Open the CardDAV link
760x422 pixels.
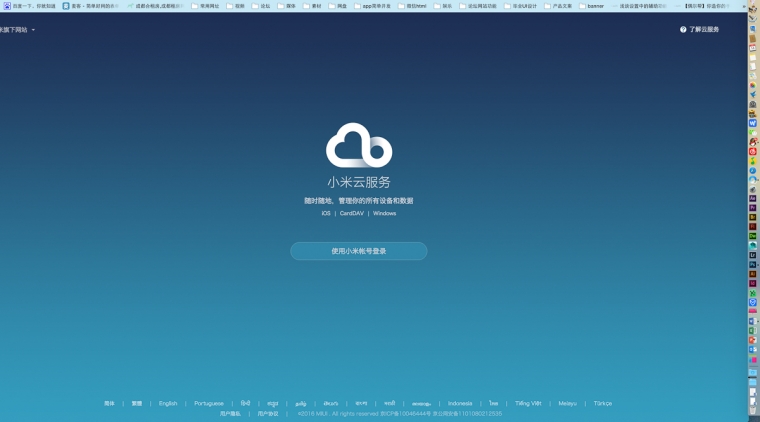point(351,213)
